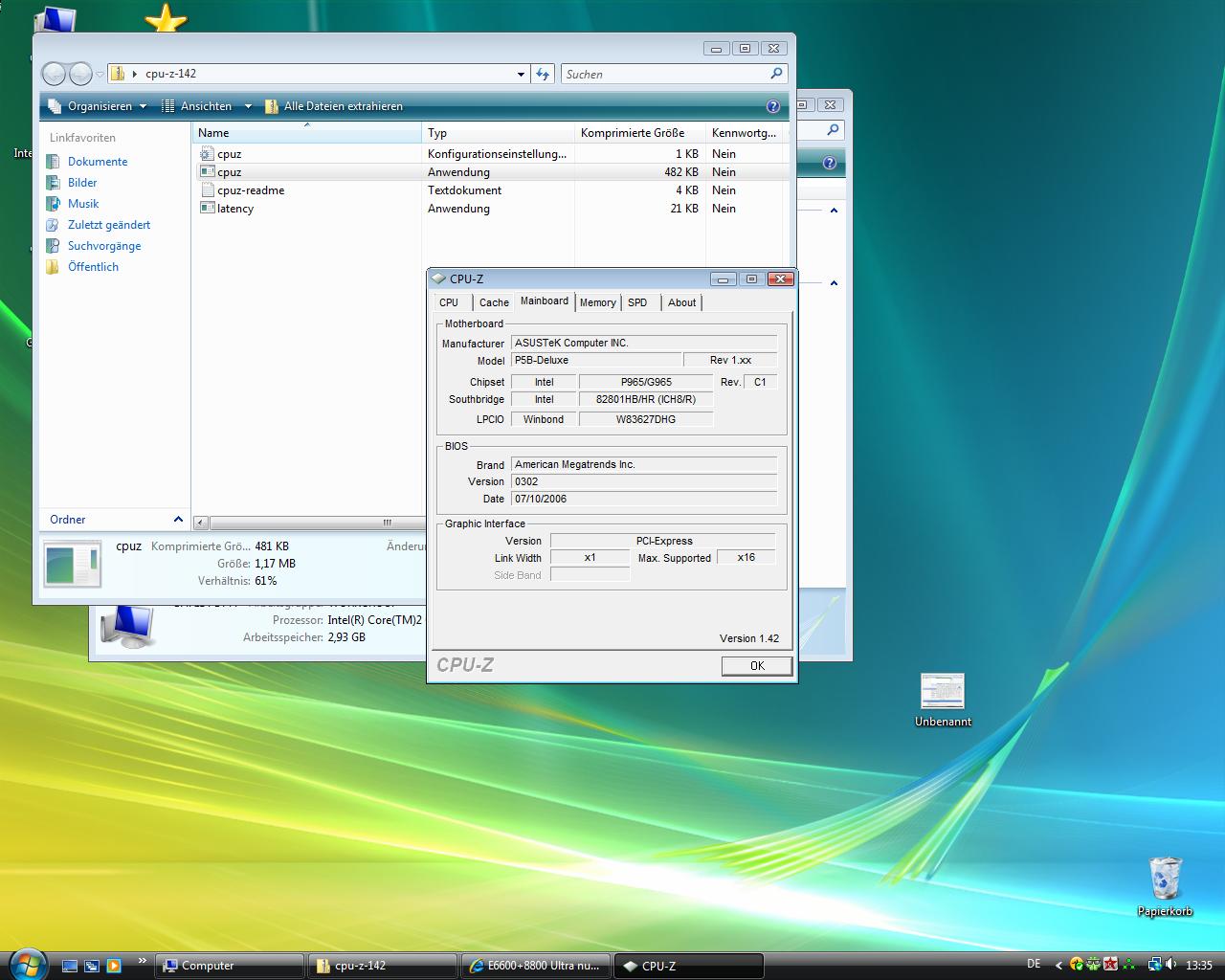This screenshot has width=1225, height=980.
Task: Click the help icon in explorer toolbar
Action: (773, 106)
